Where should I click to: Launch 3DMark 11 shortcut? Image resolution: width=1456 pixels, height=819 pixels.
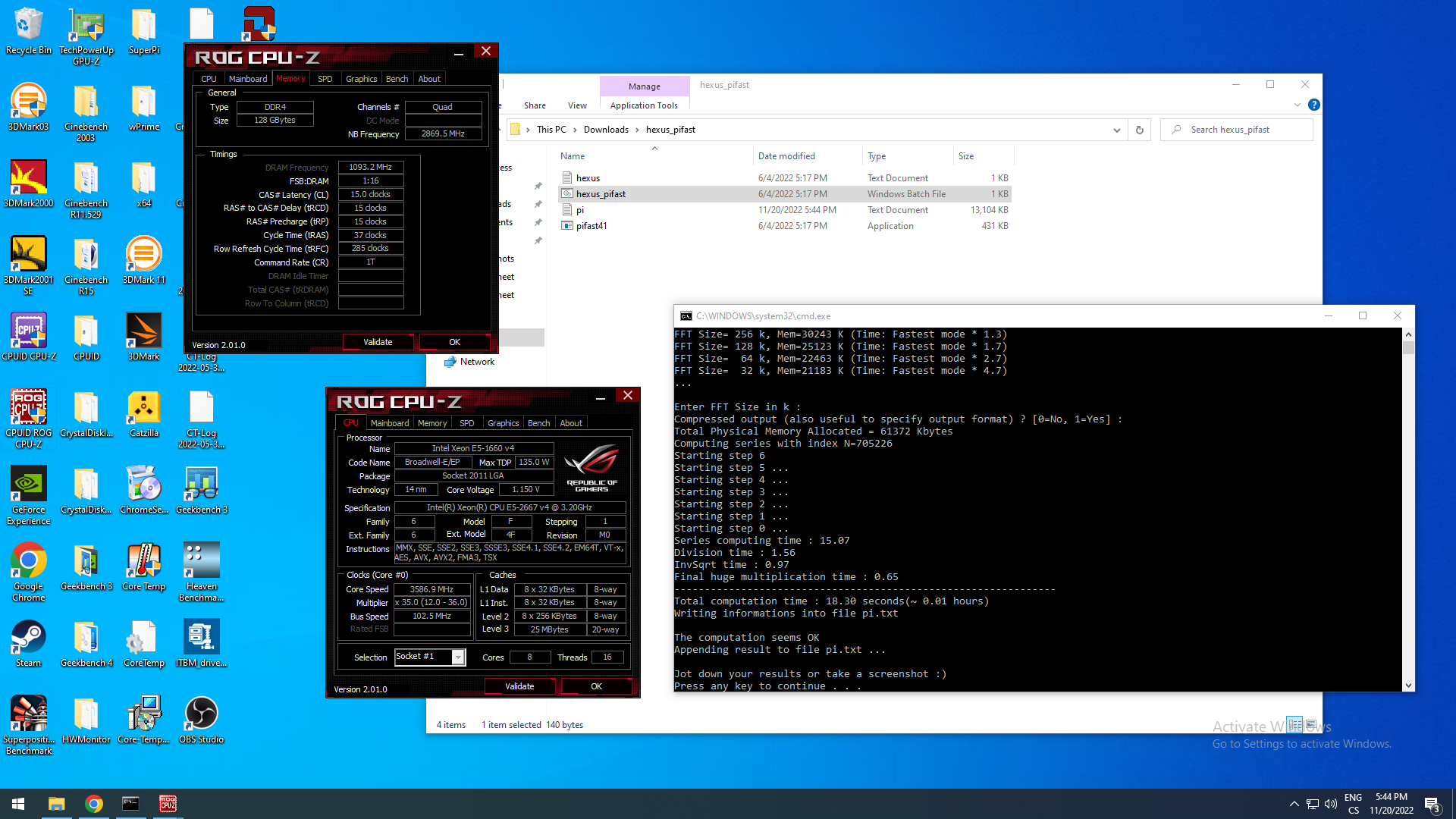coord(143,261)
